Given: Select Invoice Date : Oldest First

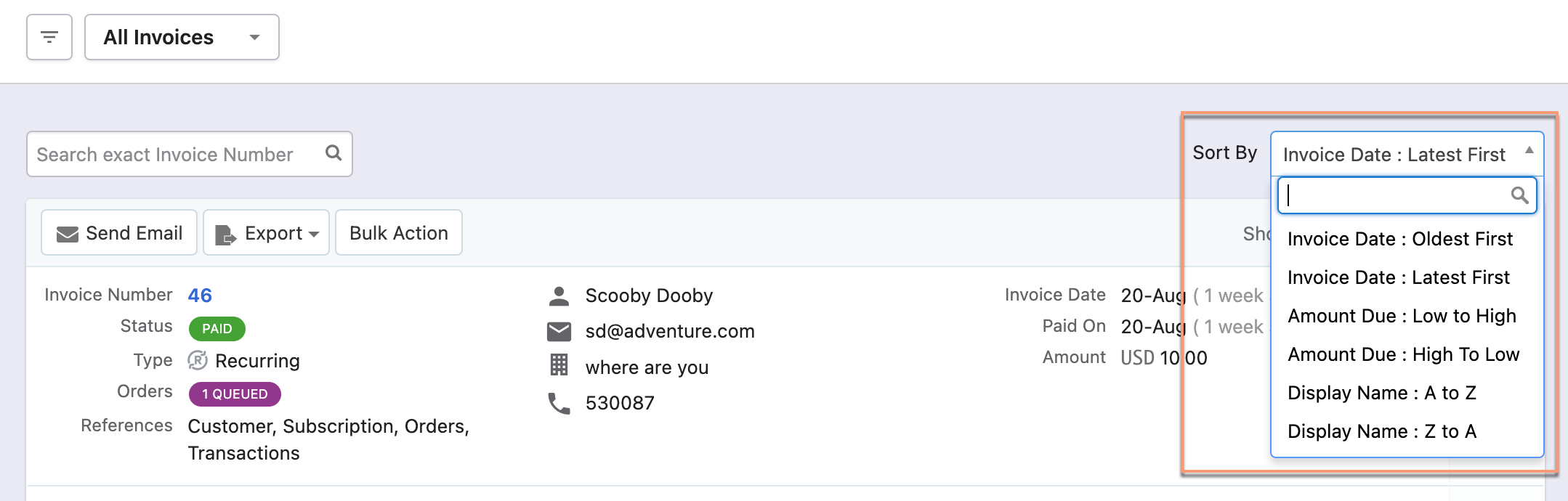Looking at the screenshot, I should [1399, 239].
